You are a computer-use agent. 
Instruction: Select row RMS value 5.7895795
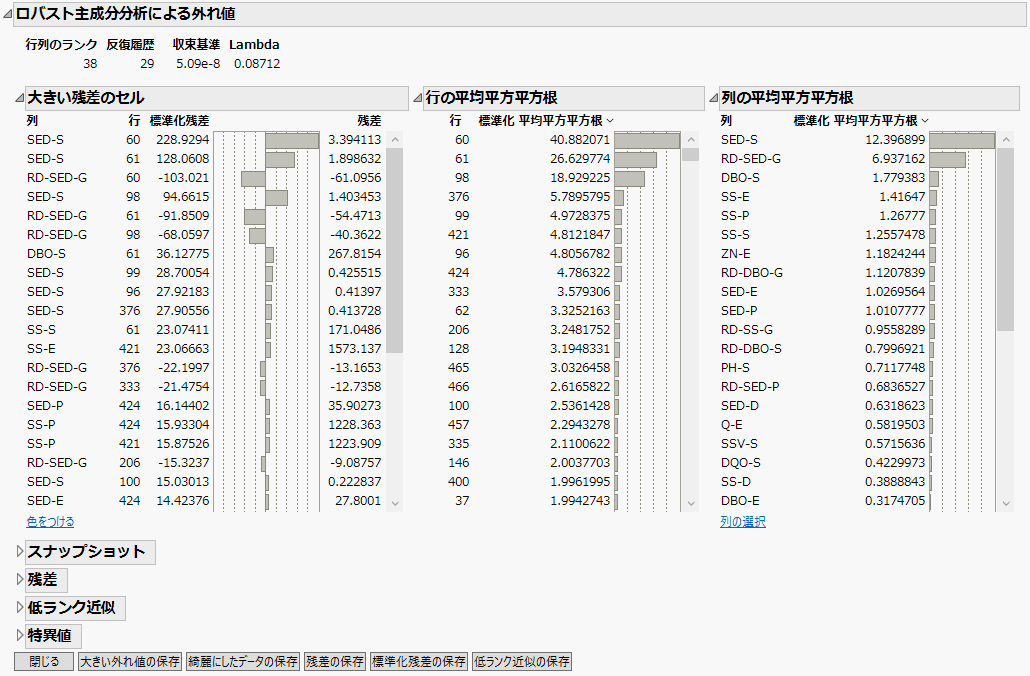click(x=580, y=197)
